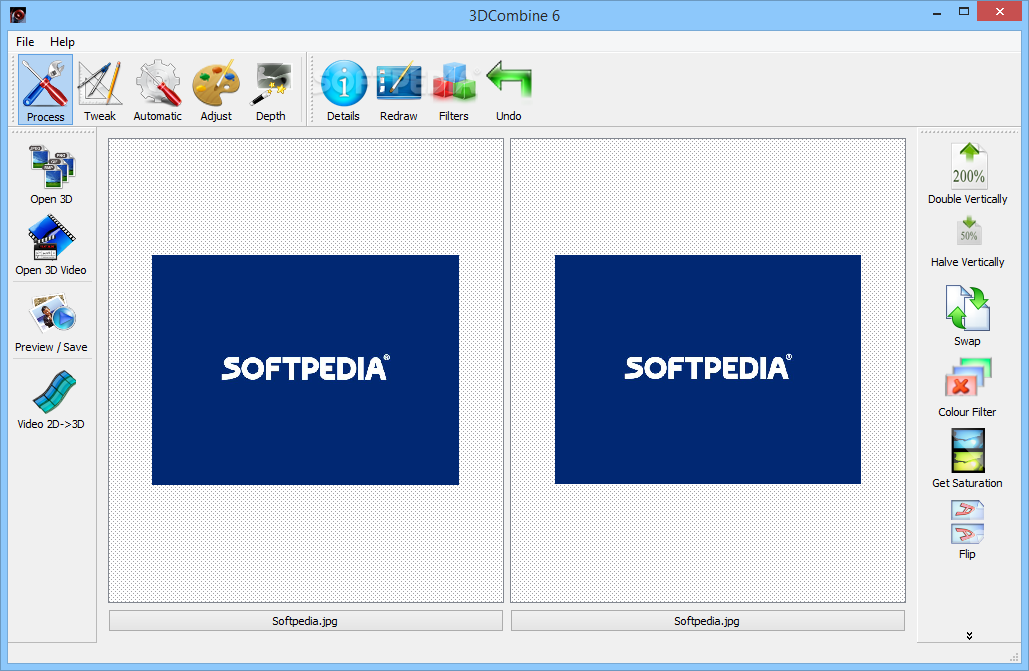1029x671 pixels.
Task: Maximize the 3DCombine window
Action: pos(963,12)
